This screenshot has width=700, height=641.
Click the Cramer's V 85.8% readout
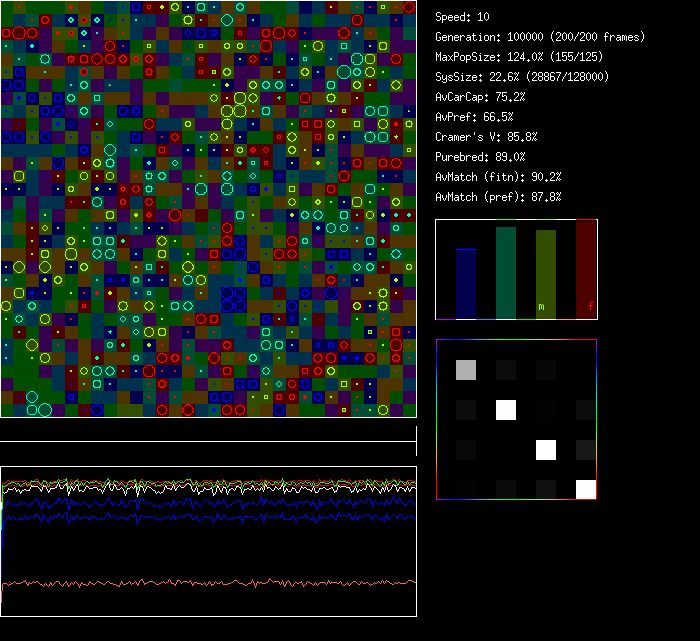click(x=486, y=137)
